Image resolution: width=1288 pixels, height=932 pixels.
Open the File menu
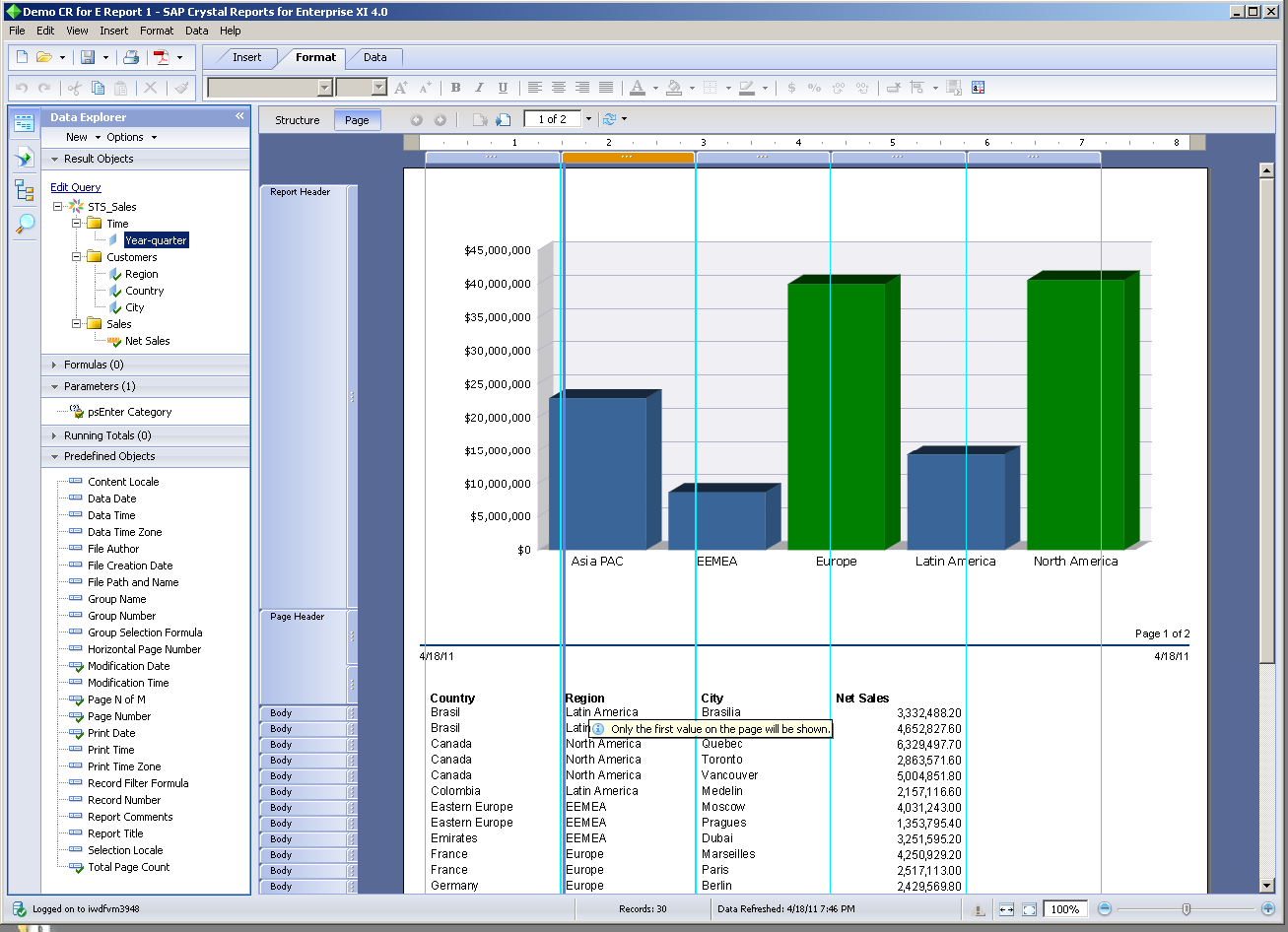pos(17,31)
